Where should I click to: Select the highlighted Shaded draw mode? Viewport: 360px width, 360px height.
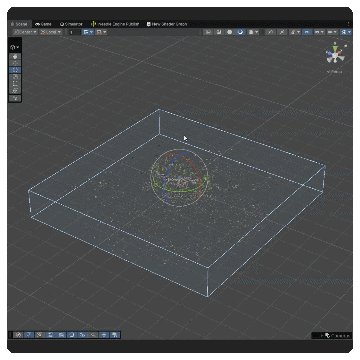240,32
